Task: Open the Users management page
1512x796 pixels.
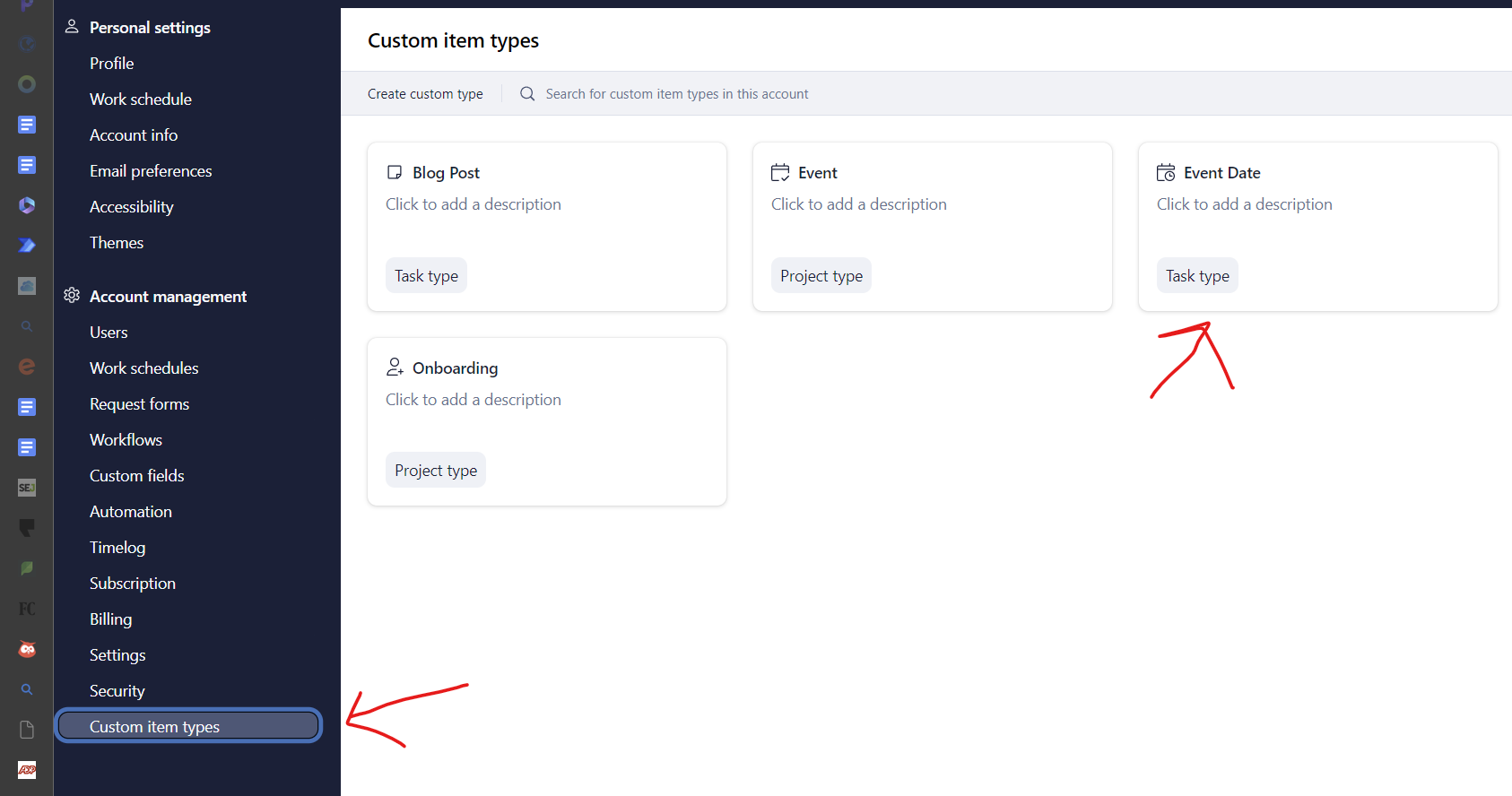Action: tap(109, 333)
